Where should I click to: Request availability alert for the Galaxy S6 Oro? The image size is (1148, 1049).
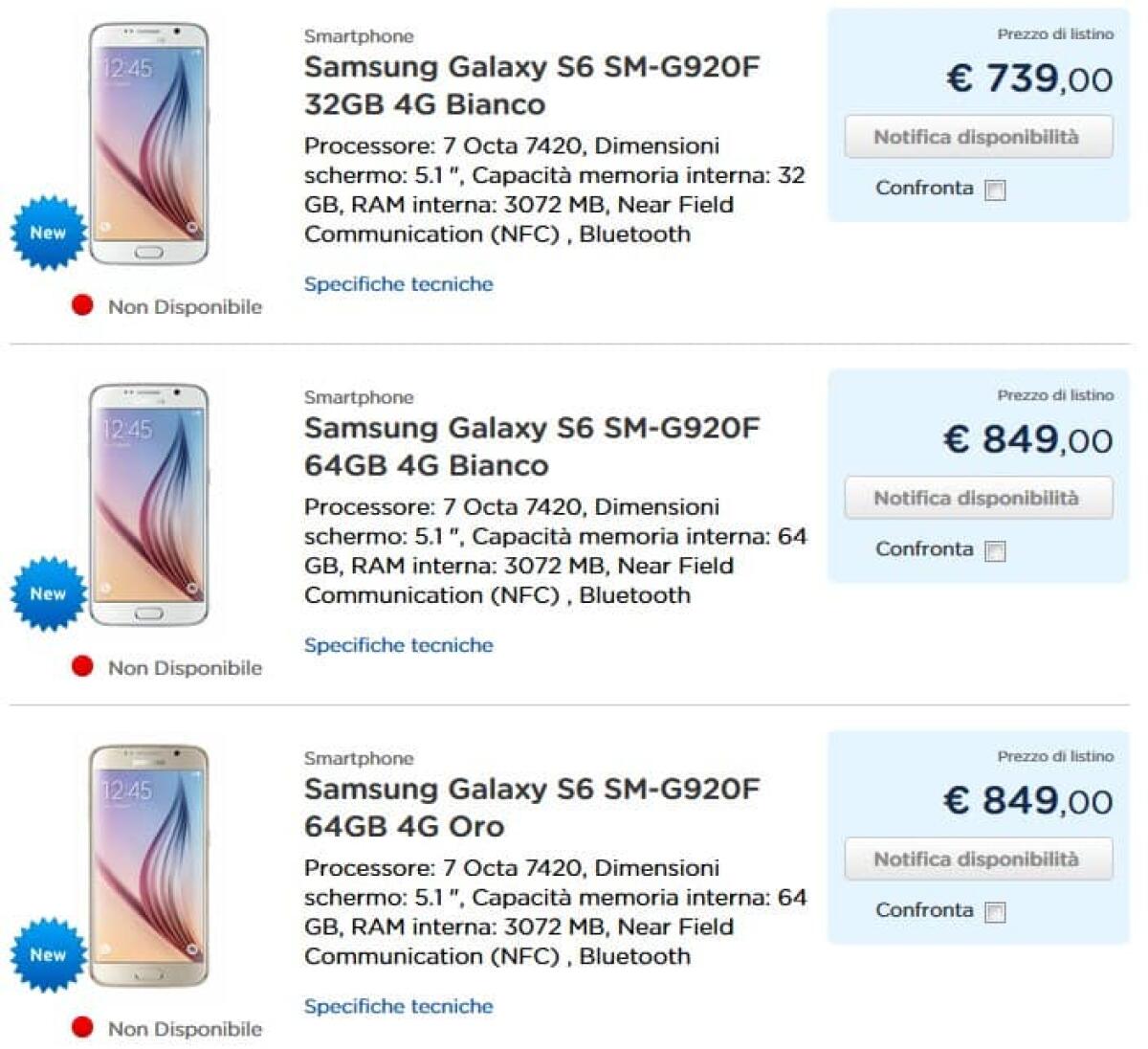pos(977,859)
